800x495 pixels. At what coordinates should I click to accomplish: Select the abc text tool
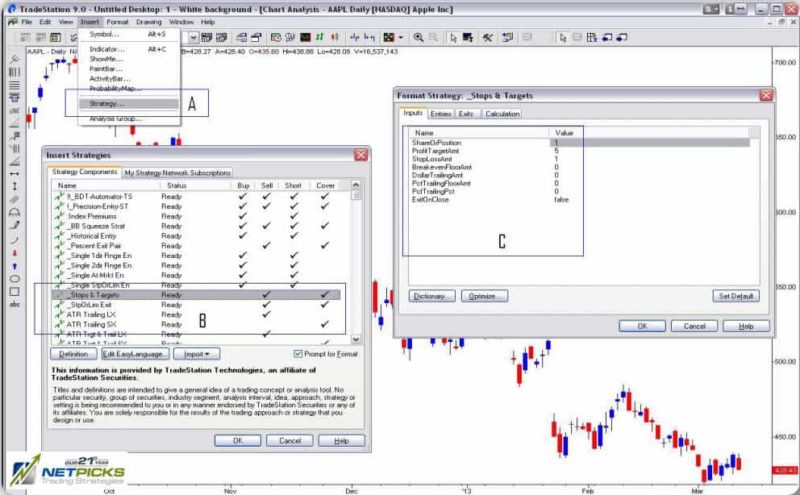[14, 305]
